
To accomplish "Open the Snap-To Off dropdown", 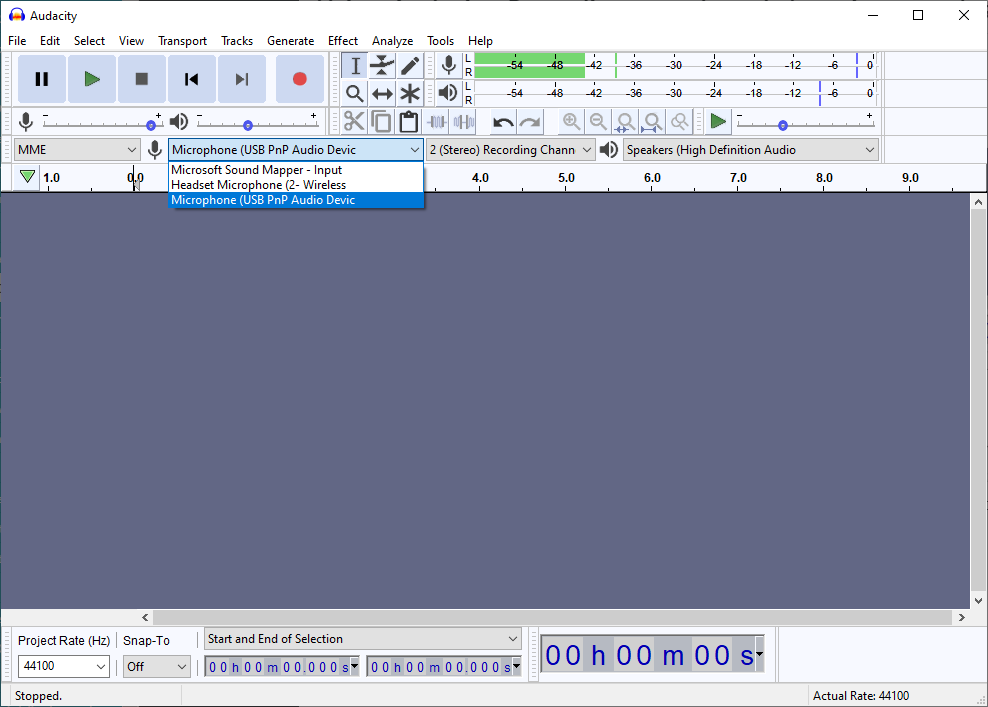I will 156,666.
